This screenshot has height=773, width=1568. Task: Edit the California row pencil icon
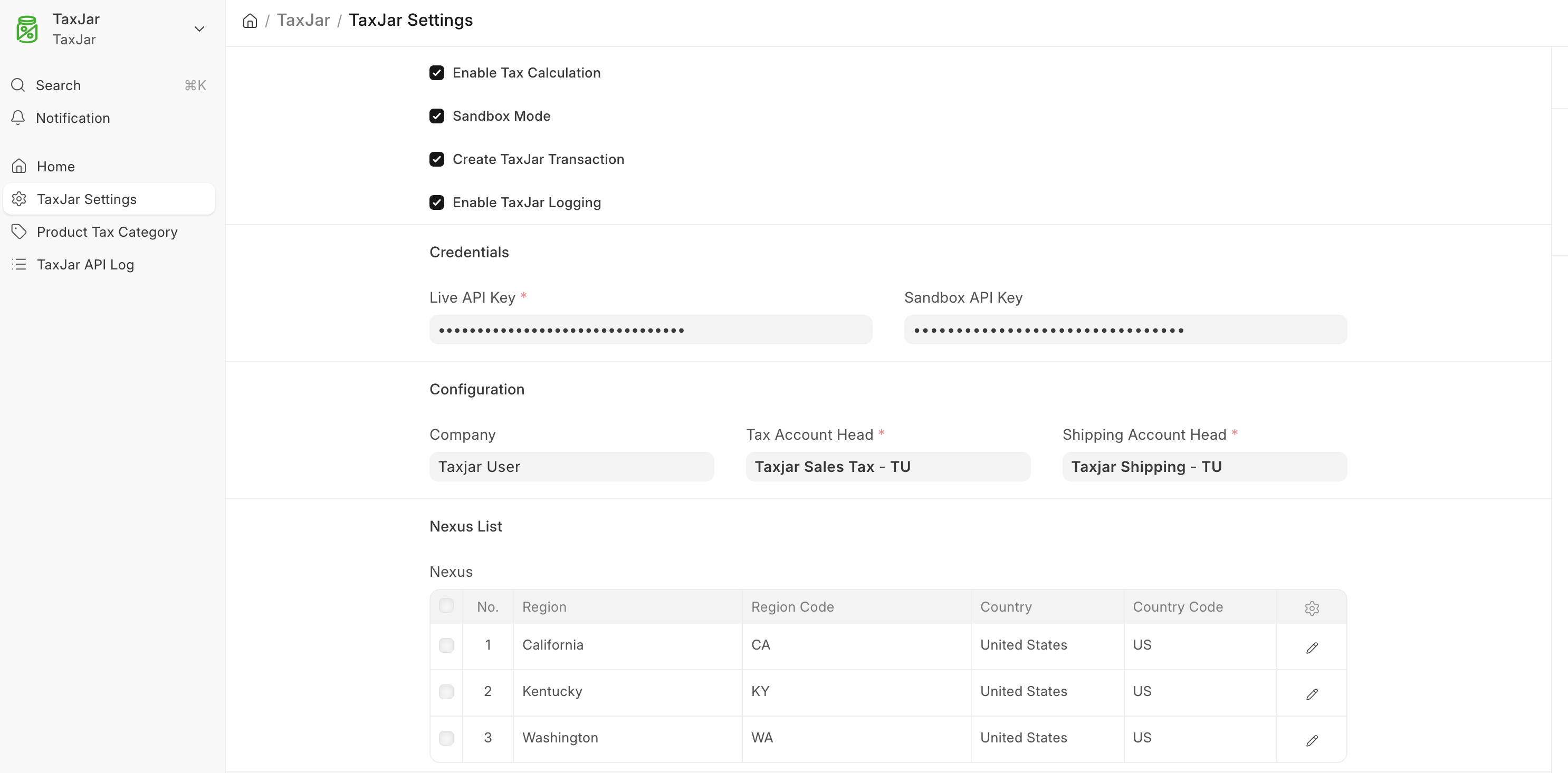pos(1312,649)
